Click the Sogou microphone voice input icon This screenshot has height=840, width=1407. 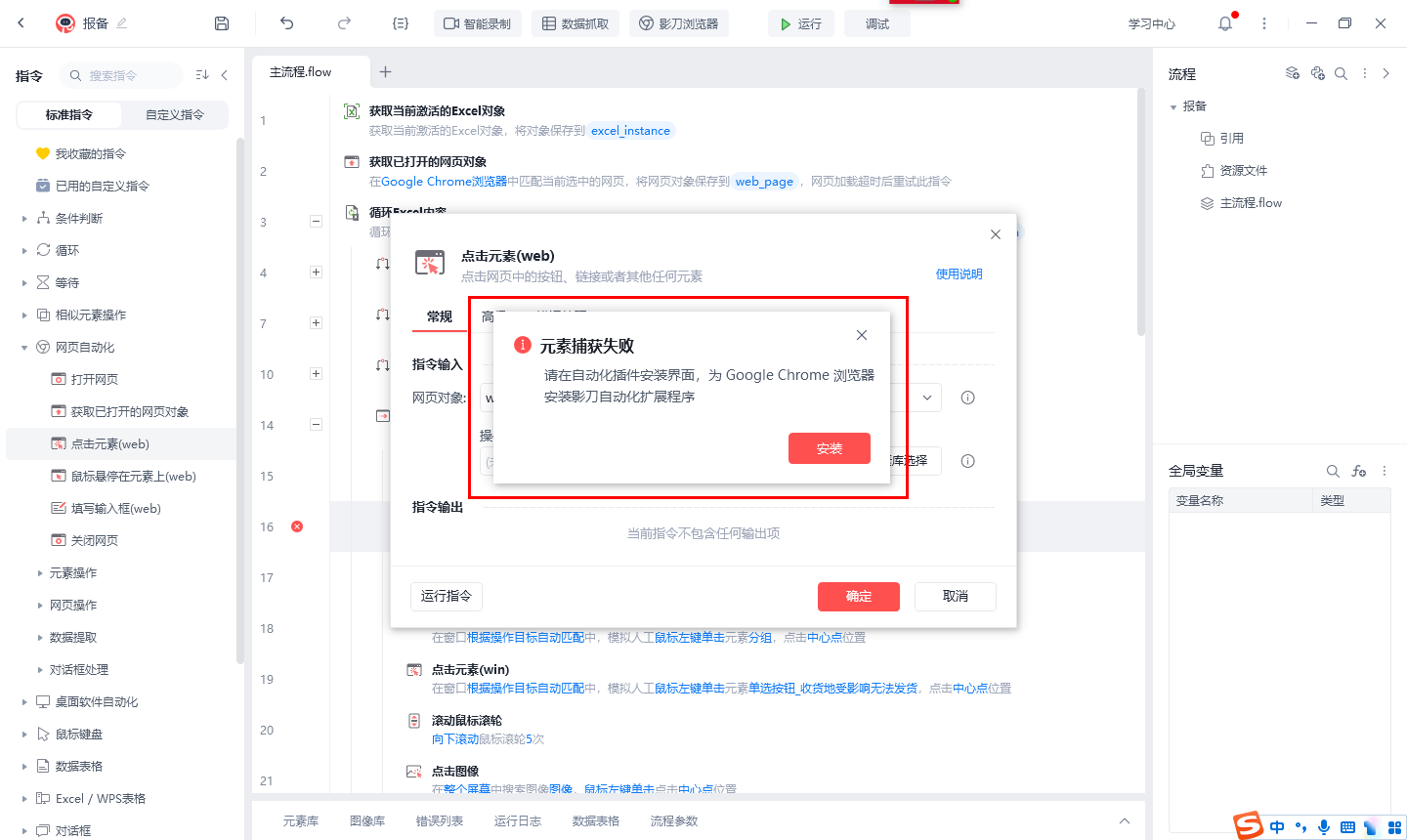pyautogui.click(x=1324, y=827)
